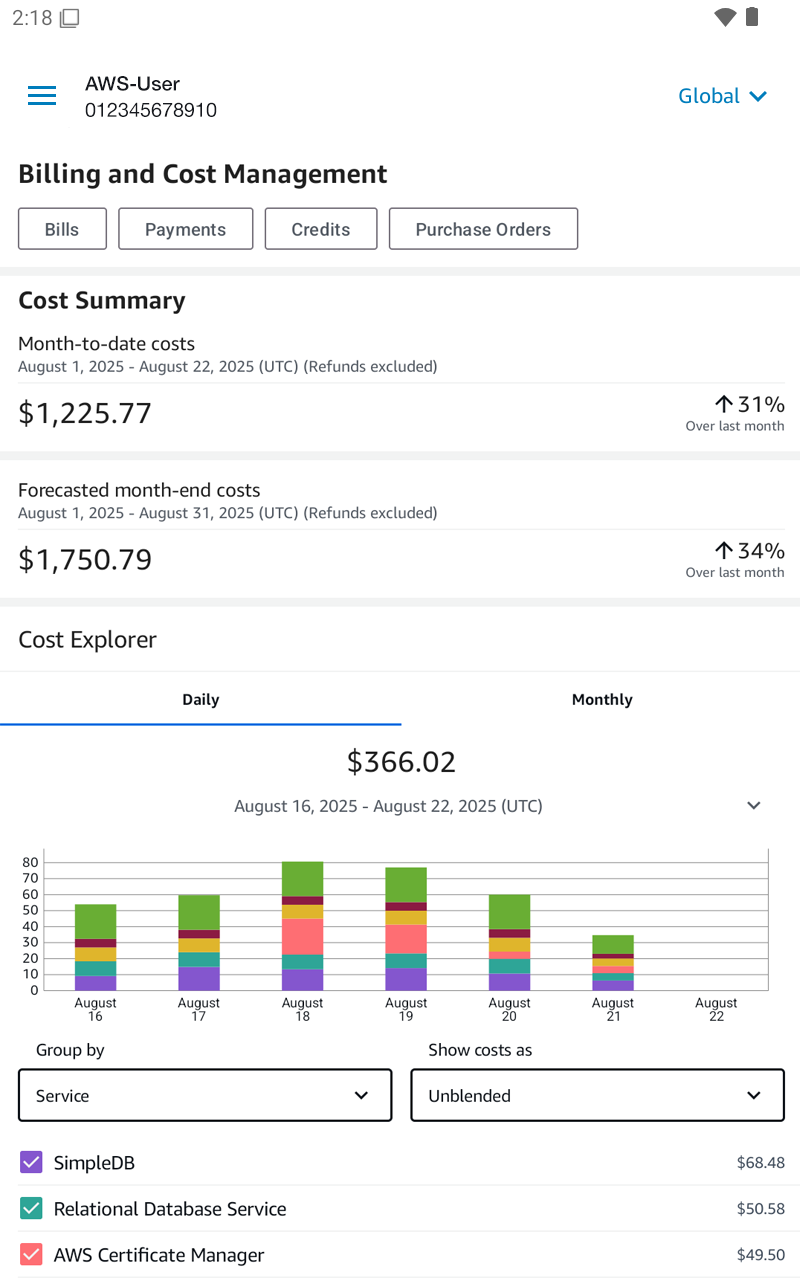This screenshot has width=800, height=1280.
Task: Open the hamburger navigation menu
Action: point(42,96)
